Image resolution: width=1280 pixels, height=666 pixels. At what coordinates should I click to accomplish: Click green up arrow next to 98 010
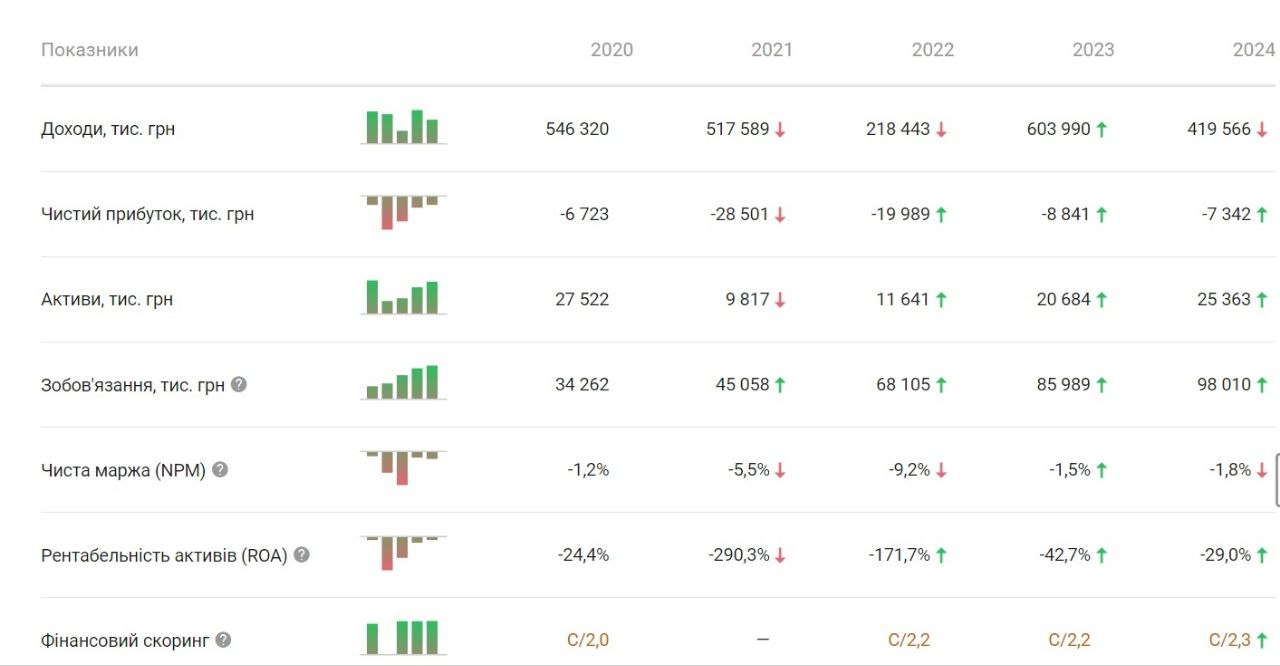tap(1262, 384)
